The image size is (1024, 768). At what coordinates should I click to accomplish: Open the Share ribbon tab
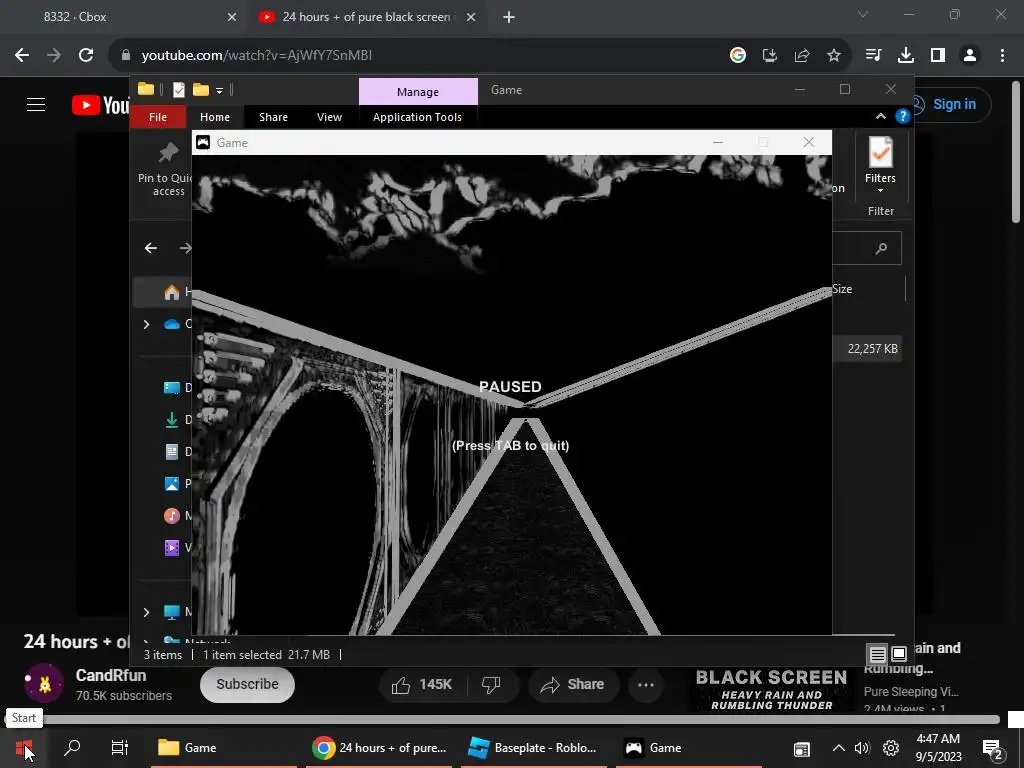[x=273, y=117]
